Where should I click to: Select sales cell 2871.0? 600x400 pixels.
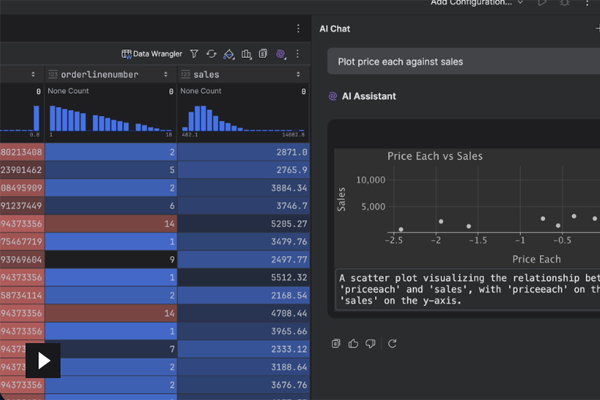(244, 152)
